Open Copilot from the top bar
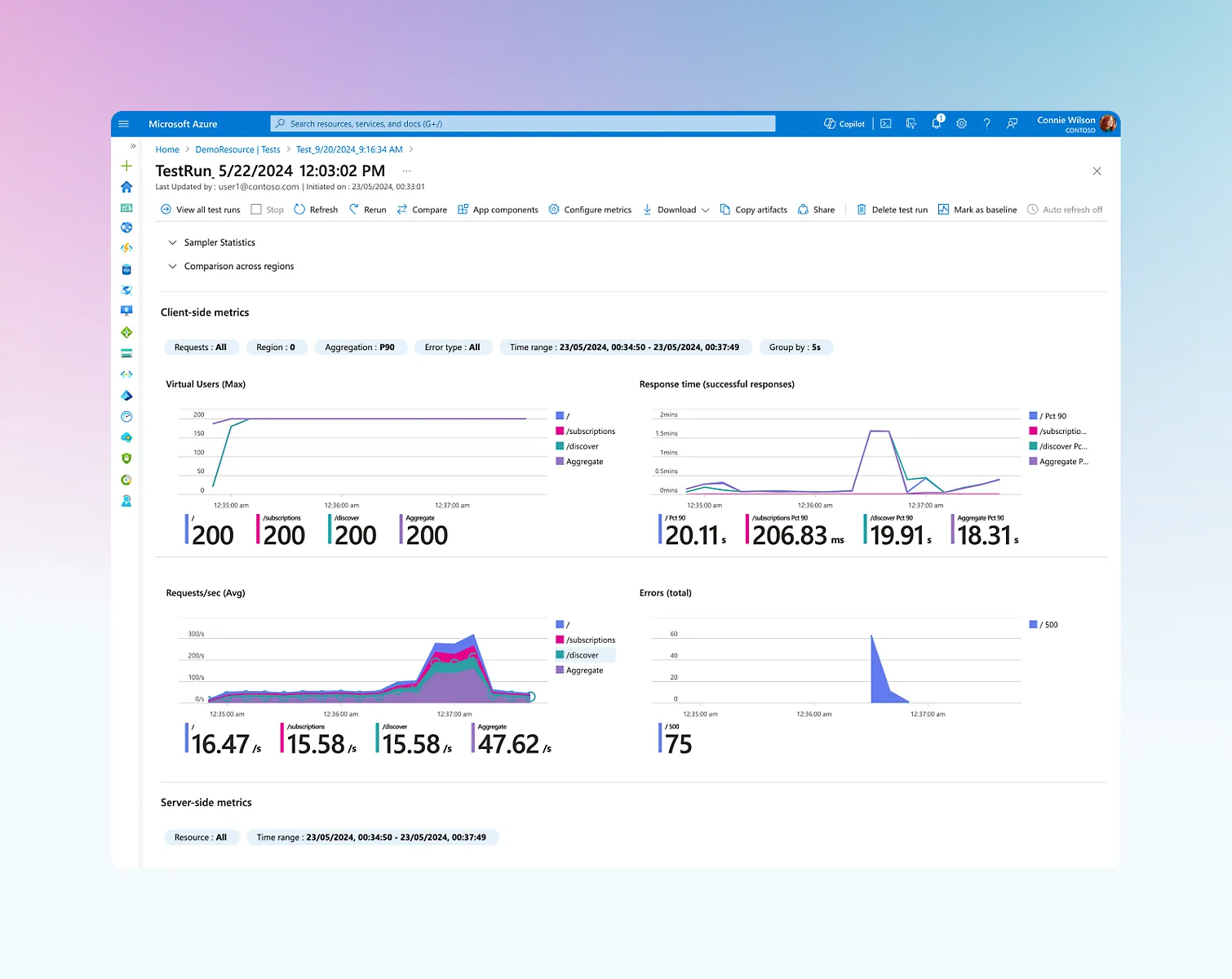Screen dimensions: 1232x979 tap(844, 124)
